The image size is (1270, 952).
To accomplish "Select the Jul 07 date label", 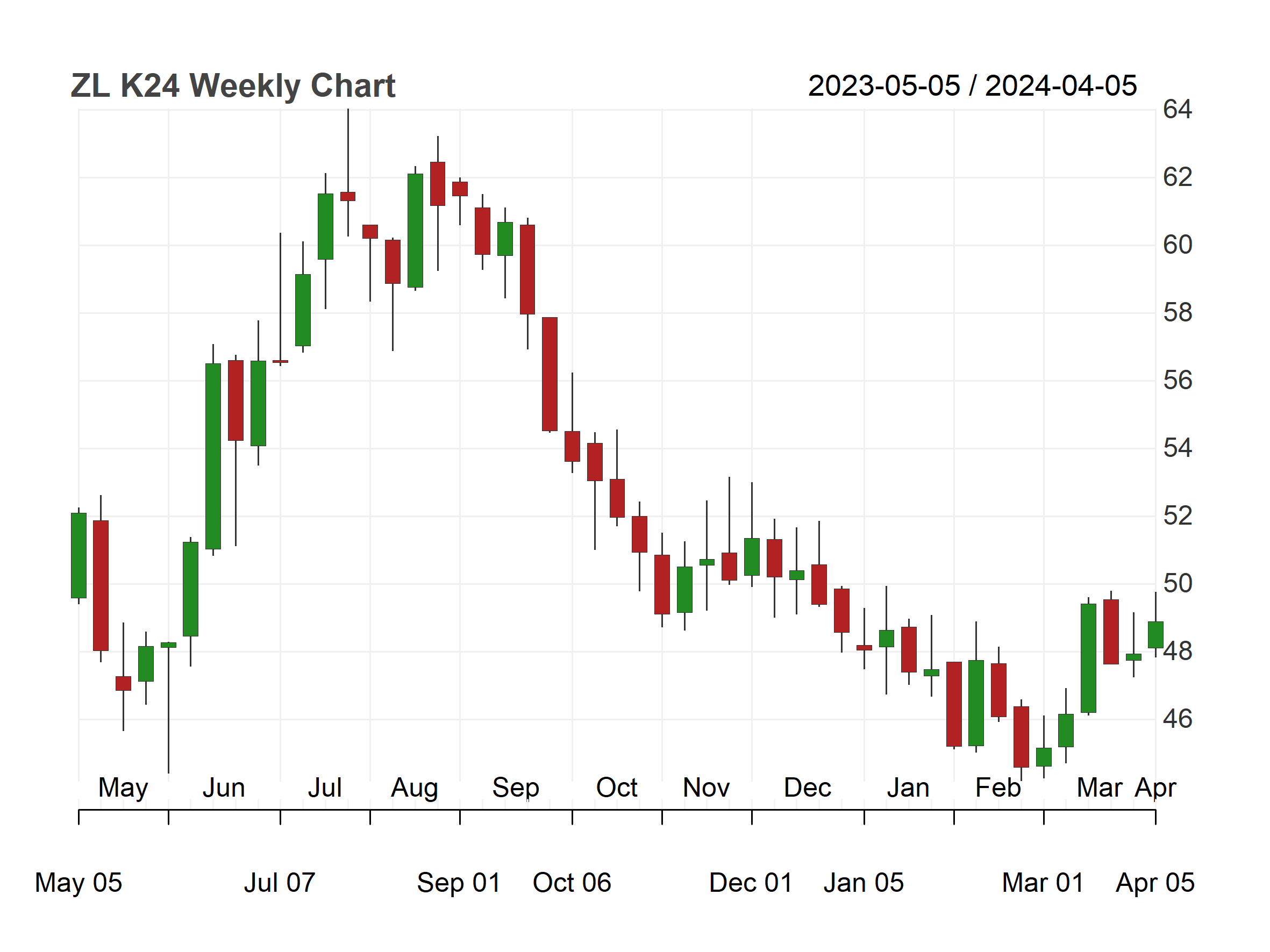I will click(280, 883).
